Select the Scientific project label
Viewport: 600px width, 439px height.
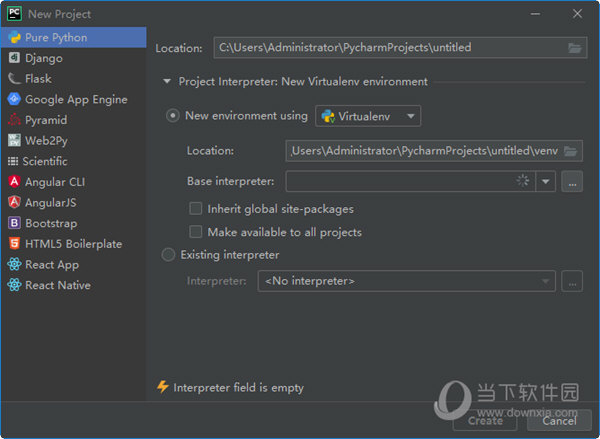tap(45, 162)
